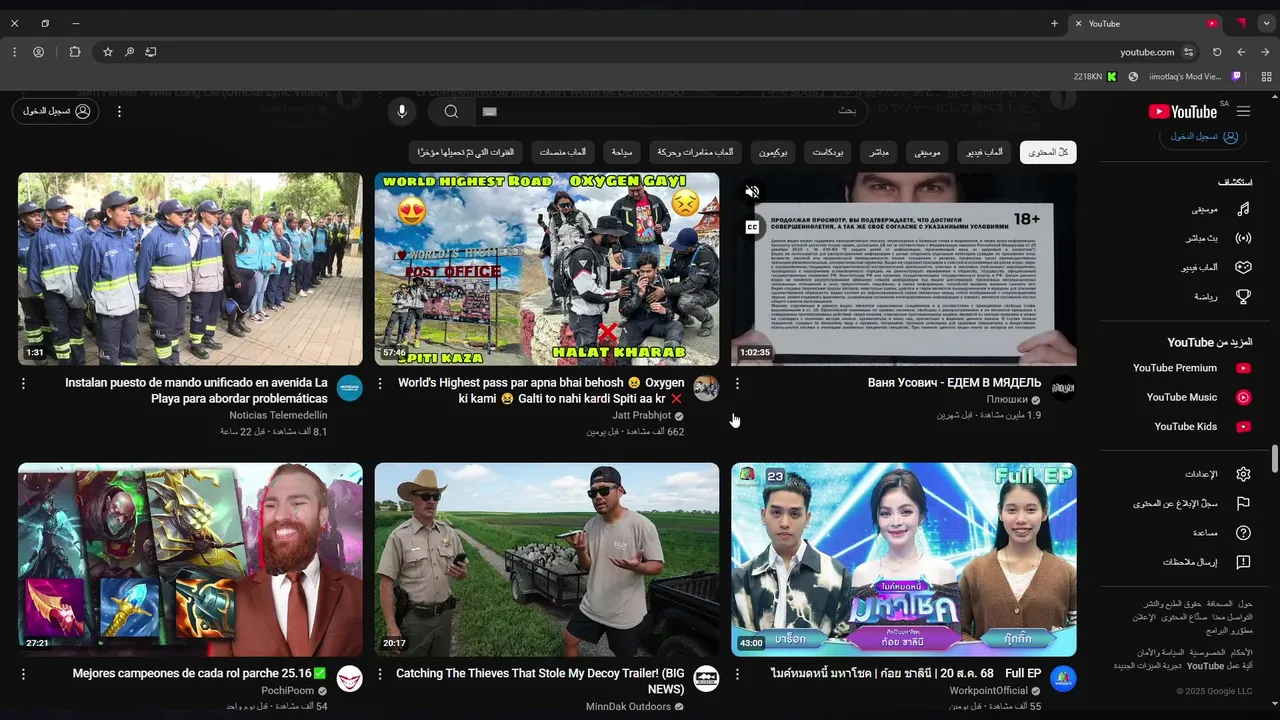This screenshot has width=1280, height=720.
Task: Select the كلّ المحتوى filter chip
Action: click(1048, 152)
